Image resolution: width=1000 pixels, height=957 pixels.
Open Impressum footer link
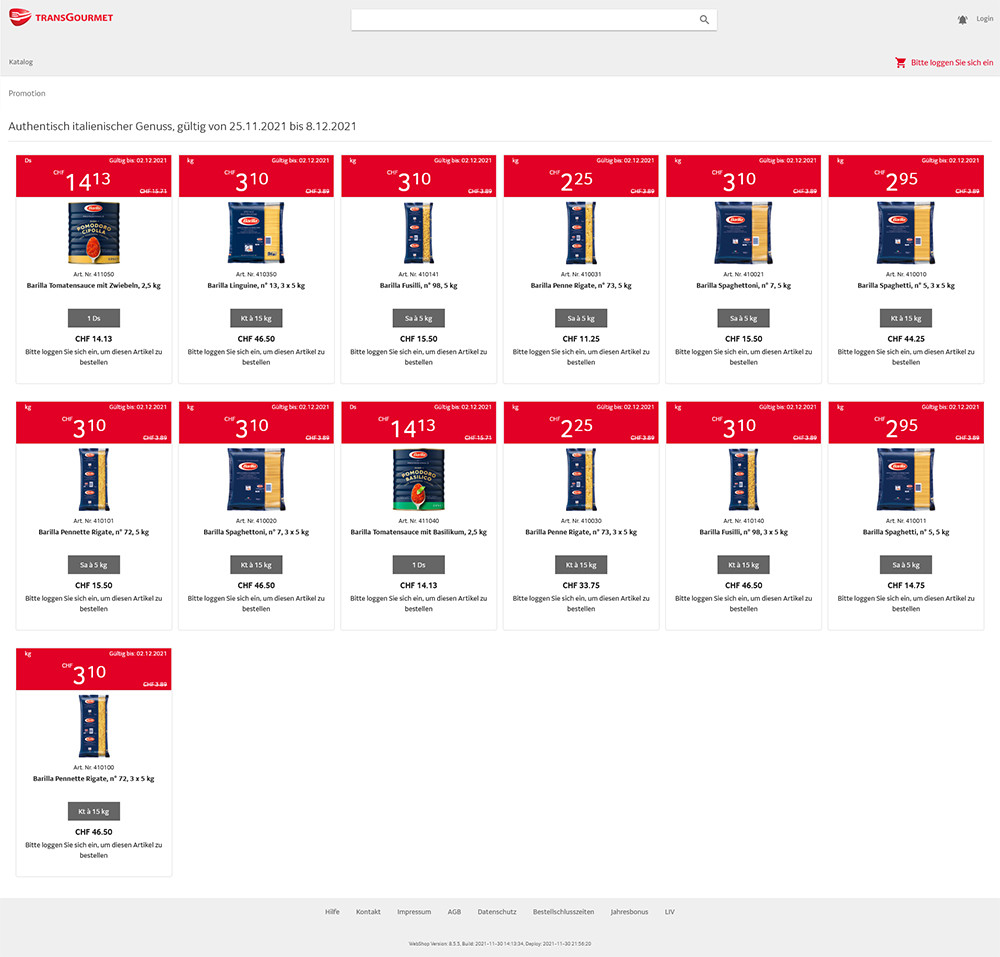[414, 912]
